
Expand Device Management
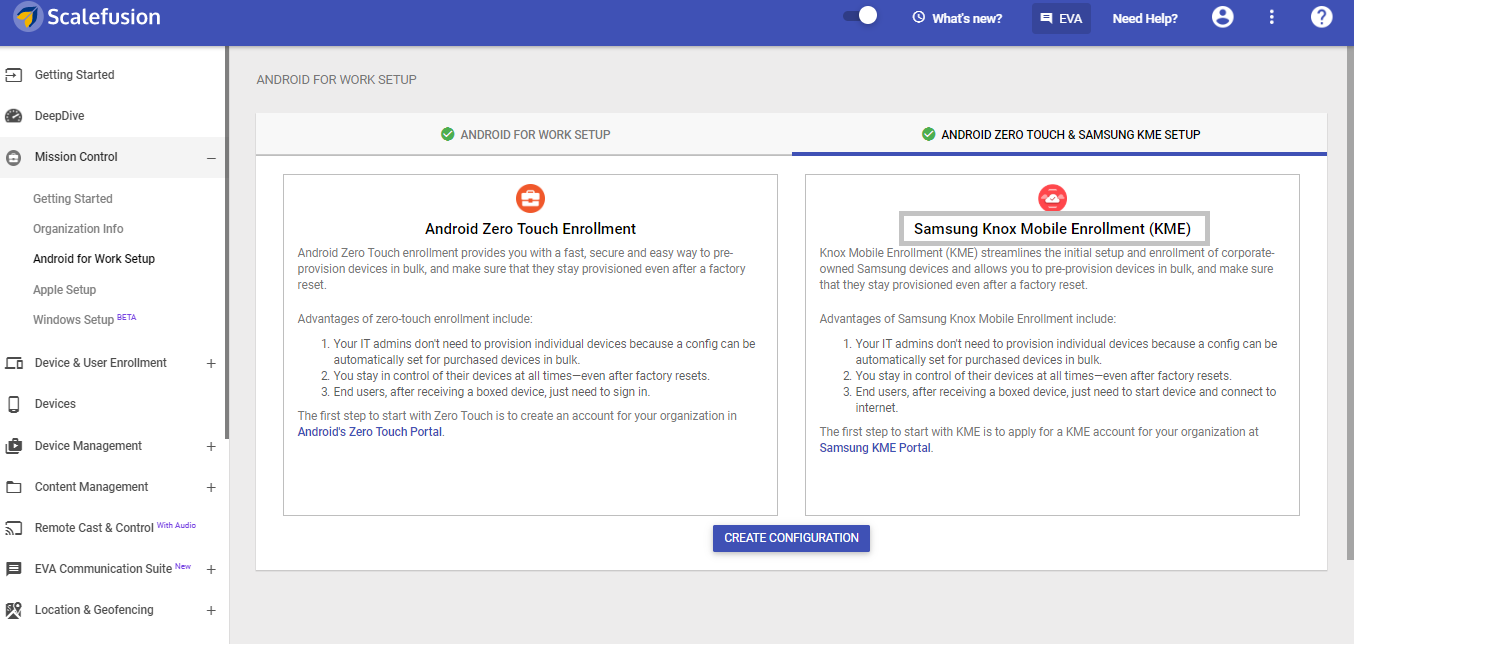211,446
